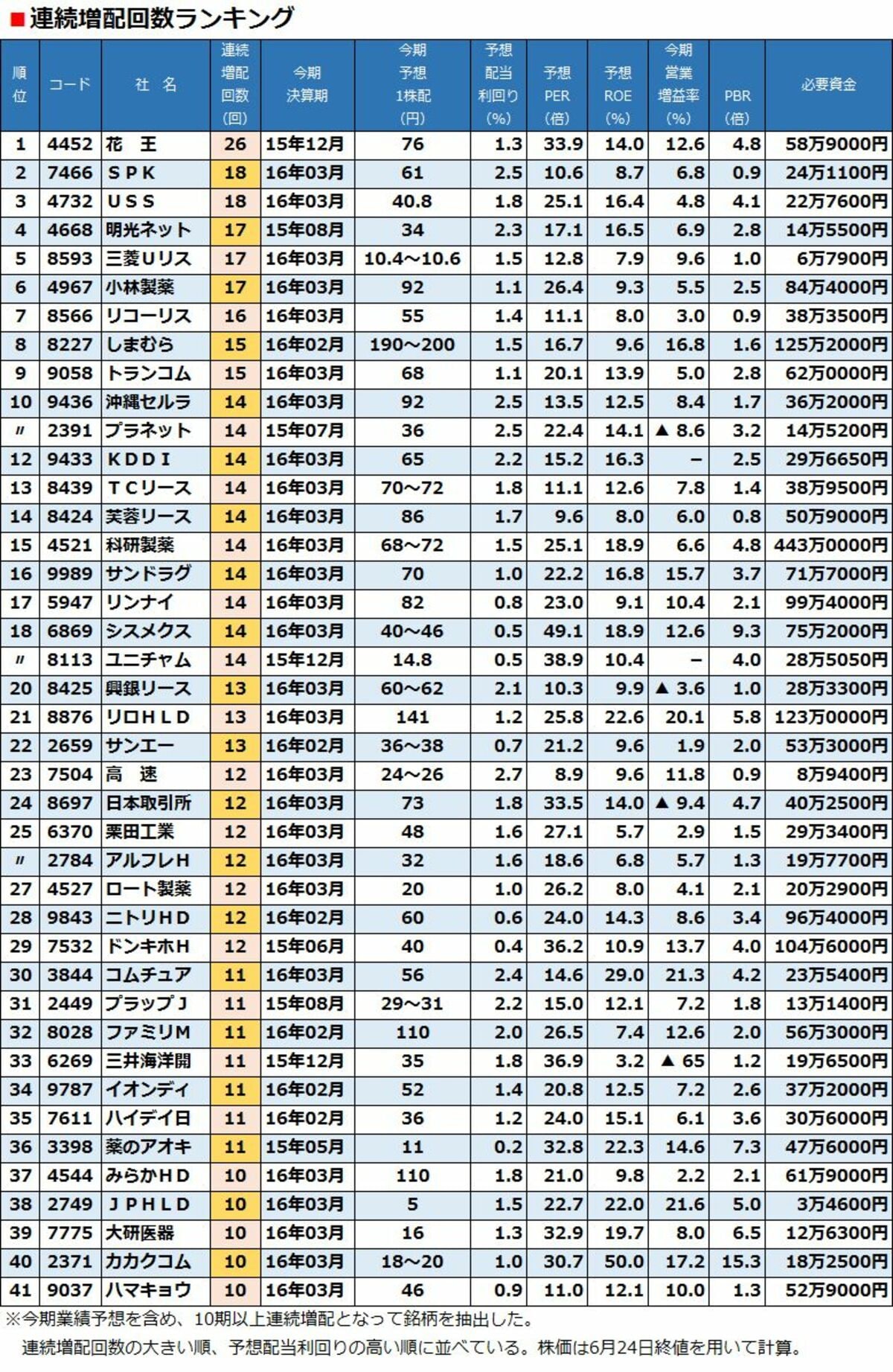
Task: Select the 社名 column header
Action: [x=156, y=84]
